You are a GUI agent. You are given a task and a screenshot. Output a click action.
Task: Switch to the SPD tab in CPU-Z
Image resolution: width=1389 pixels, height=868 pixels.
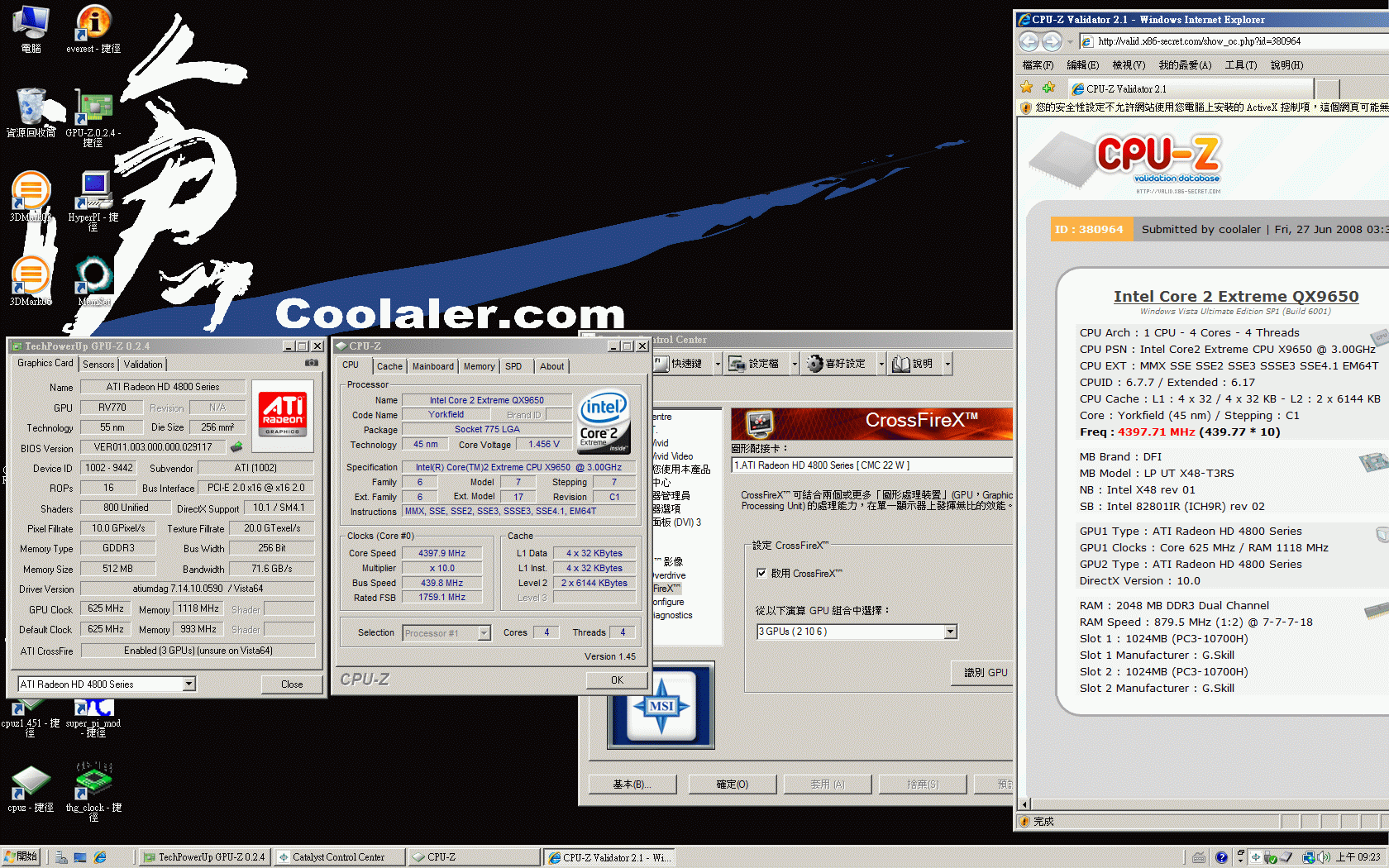click(x=513, y=366)
